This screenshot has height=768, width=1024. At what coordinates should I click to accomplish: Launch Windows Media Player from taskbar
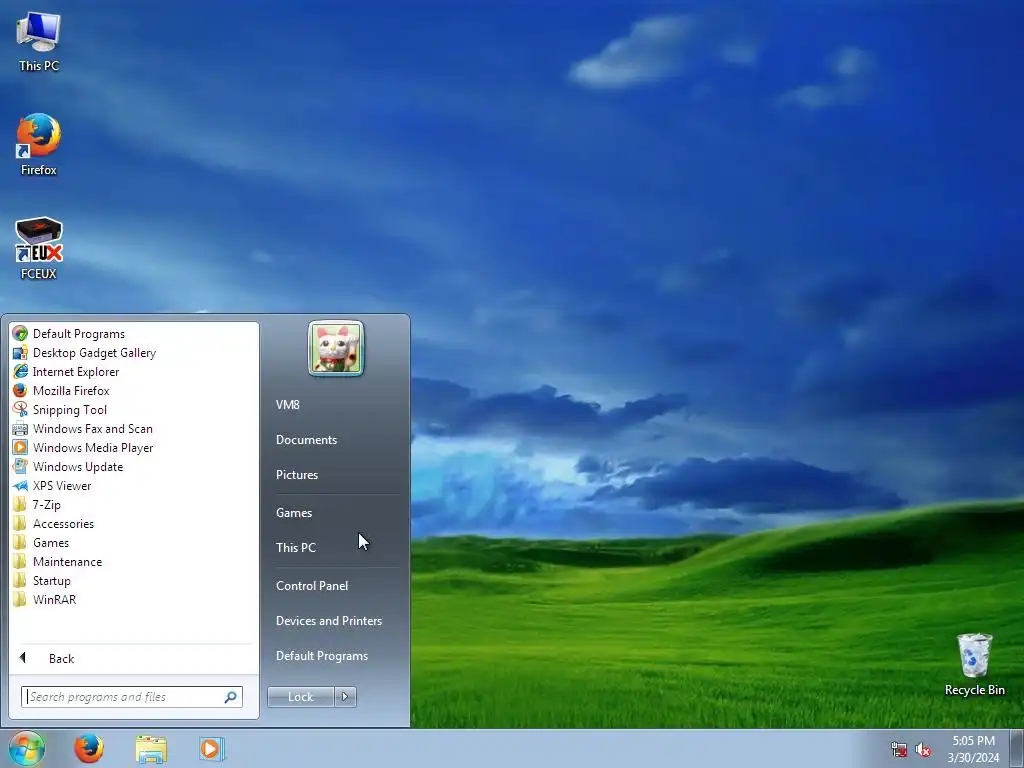212,748
